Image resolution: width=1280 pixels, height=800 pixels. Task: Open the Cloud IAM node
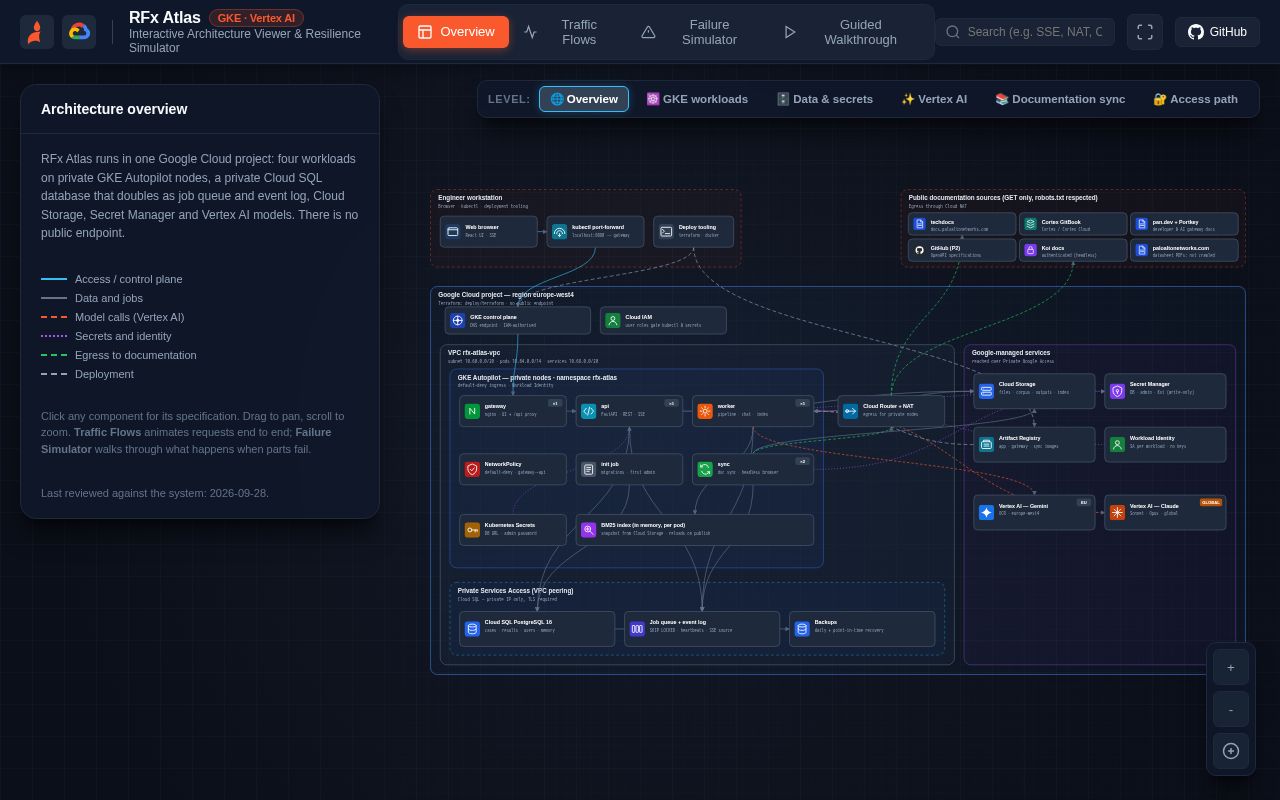point(663,321)
